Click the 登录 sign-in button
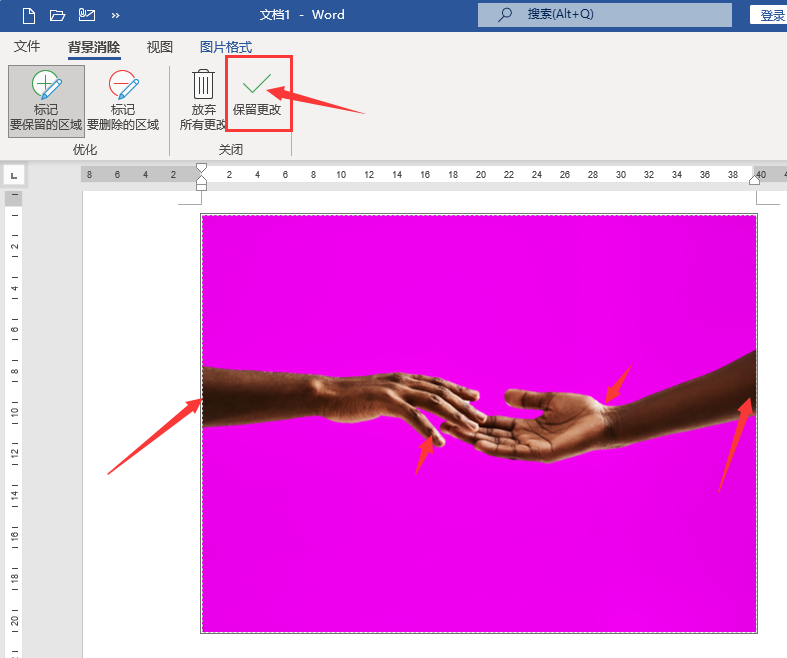This screenshot has width=787, height=658. (x=770, y=15)
